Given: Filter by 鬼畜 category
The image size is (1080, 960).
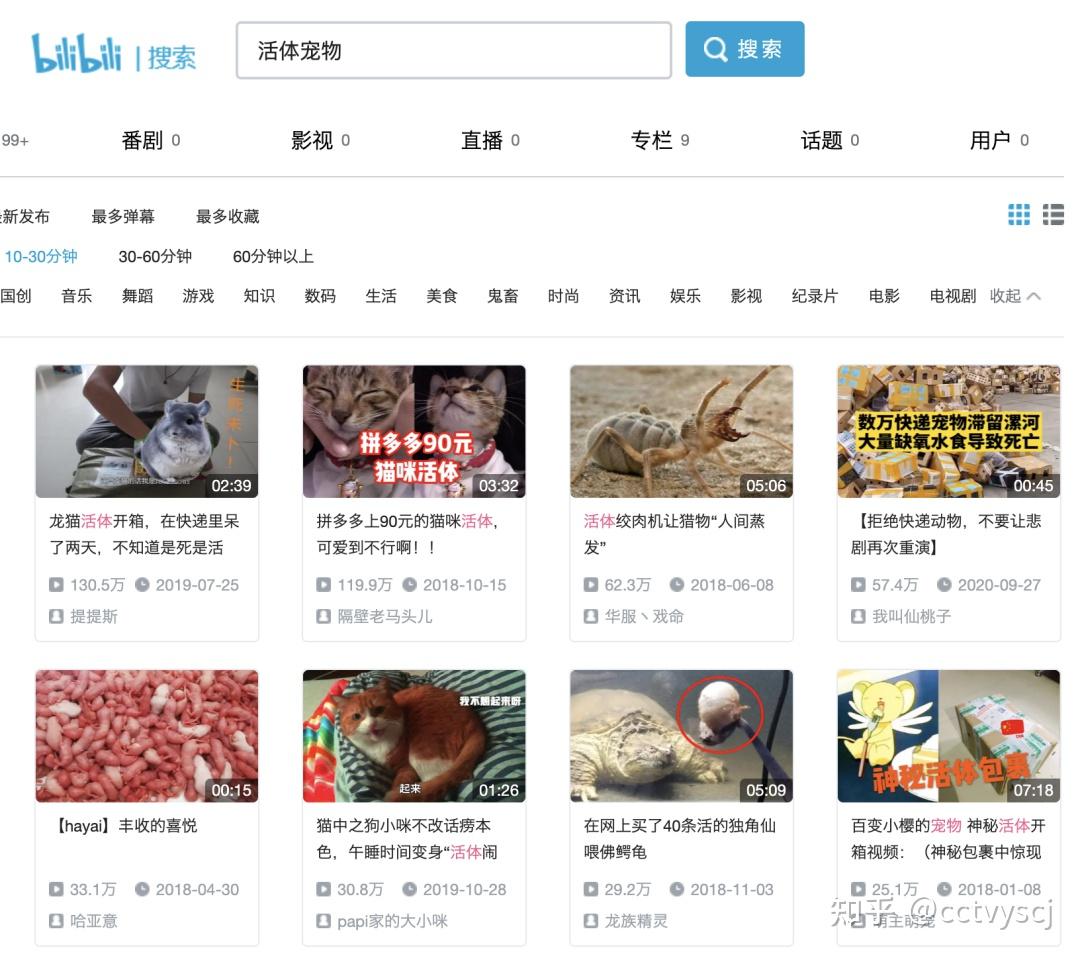Looking at the screenshot, I should (x=503, y=296).
